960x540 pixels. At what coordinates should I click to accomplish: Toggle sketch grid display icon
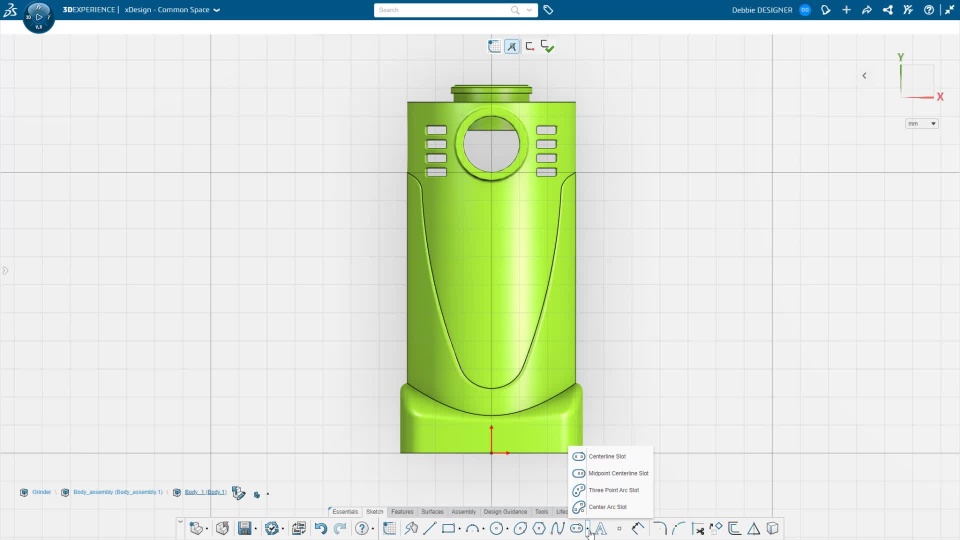(x=494, y=46)
